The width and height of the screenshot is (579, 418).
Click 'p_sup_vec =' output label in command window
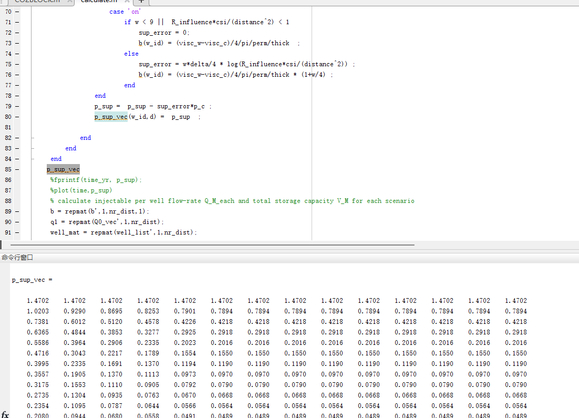tap(32, 280)
